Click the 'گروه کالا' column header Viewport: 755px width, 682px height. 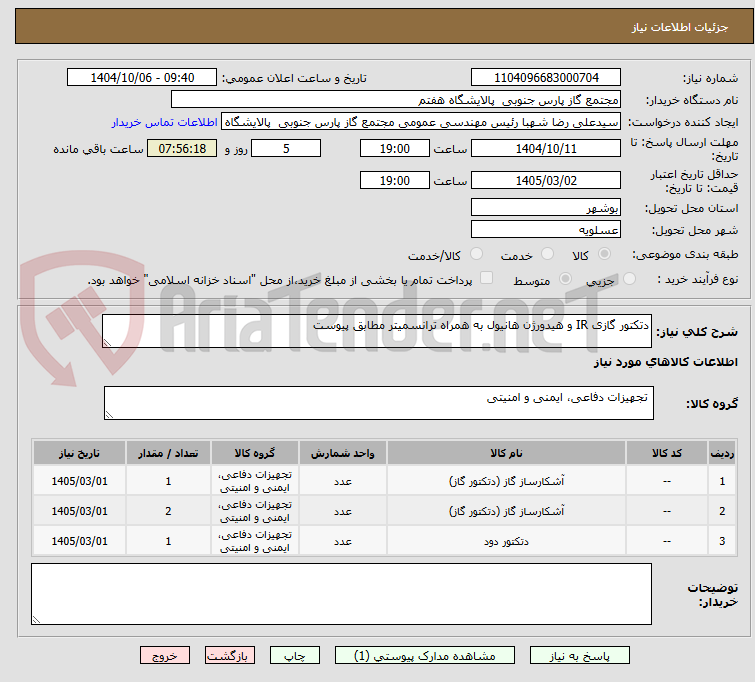click(255, 453)
